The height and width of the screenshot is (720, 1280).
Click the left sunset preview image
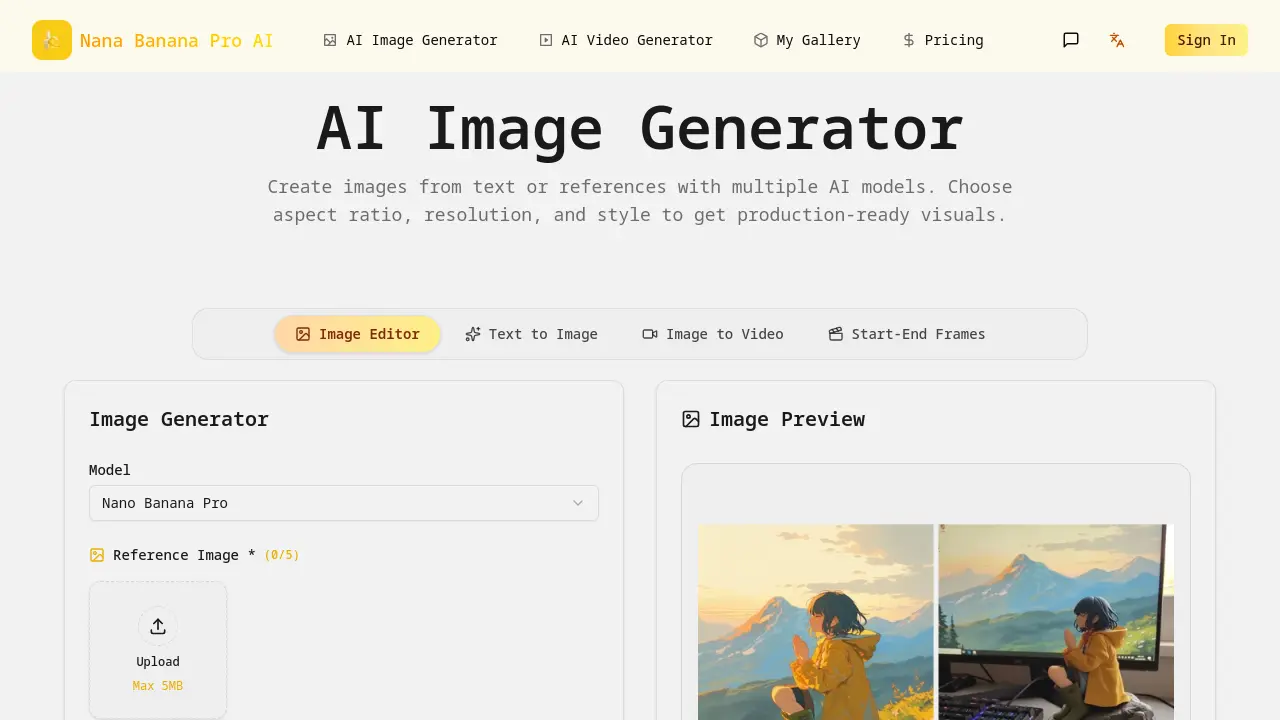coord(815,622)
